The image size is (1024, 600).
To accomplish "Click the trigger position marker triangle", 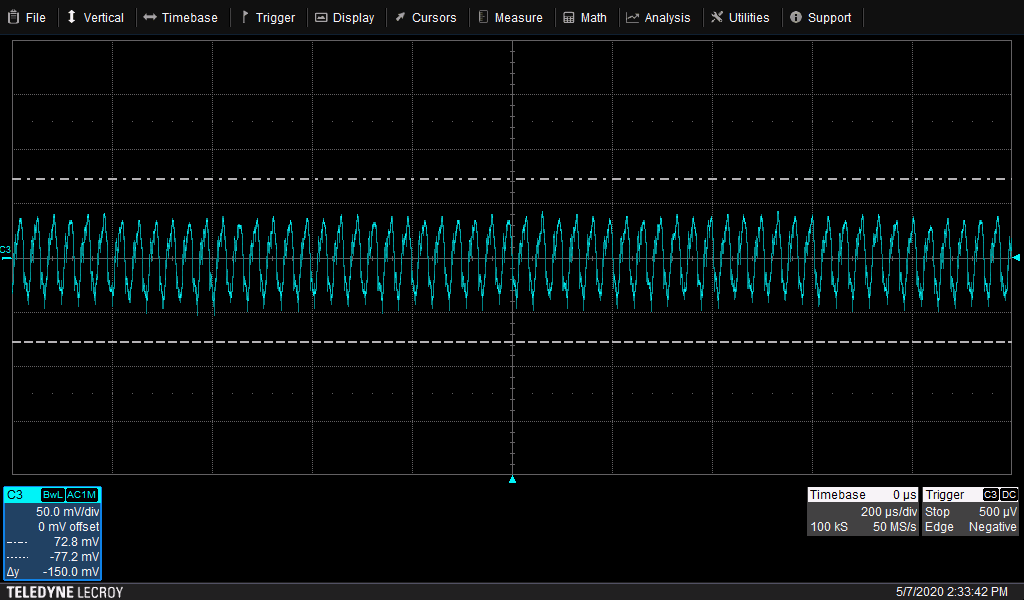I will [x=512, y=479].
